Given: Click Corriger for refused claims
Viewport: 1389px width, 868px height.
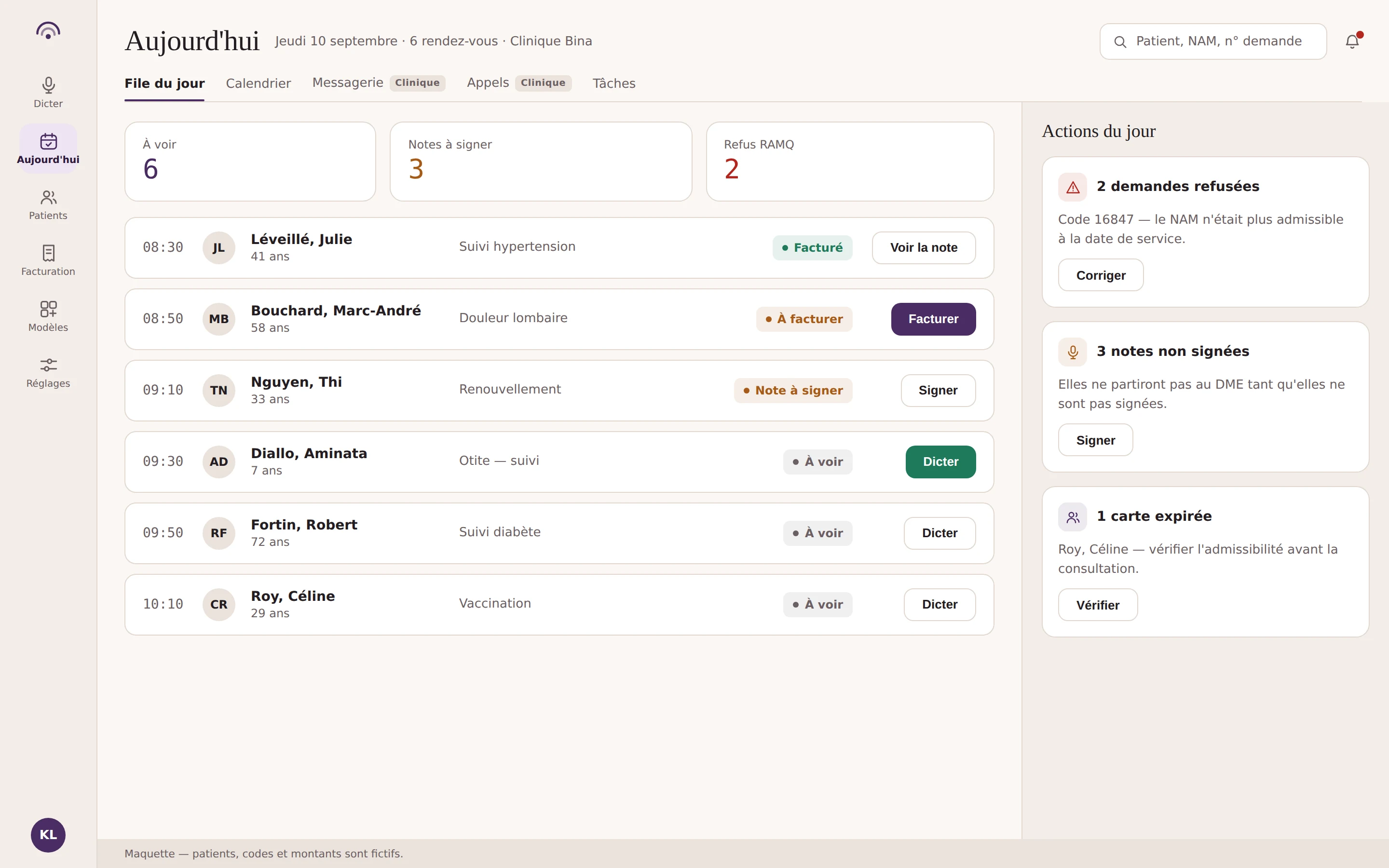Looking at the screenshot, I should tap(1100, 275).
